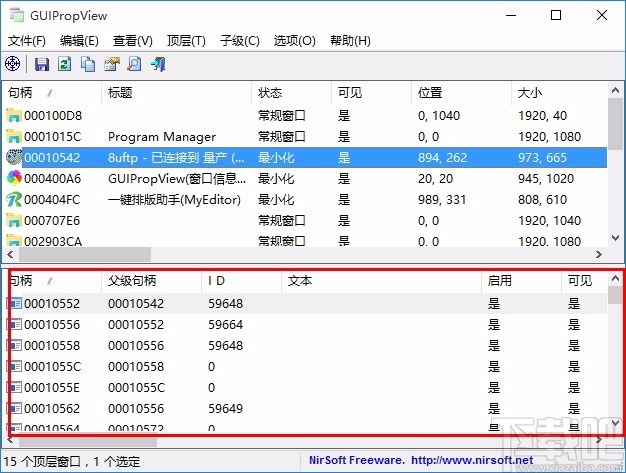Select handle 000707E6 in top list
This screenshot has width=626, height=473.
click(52, 221)
